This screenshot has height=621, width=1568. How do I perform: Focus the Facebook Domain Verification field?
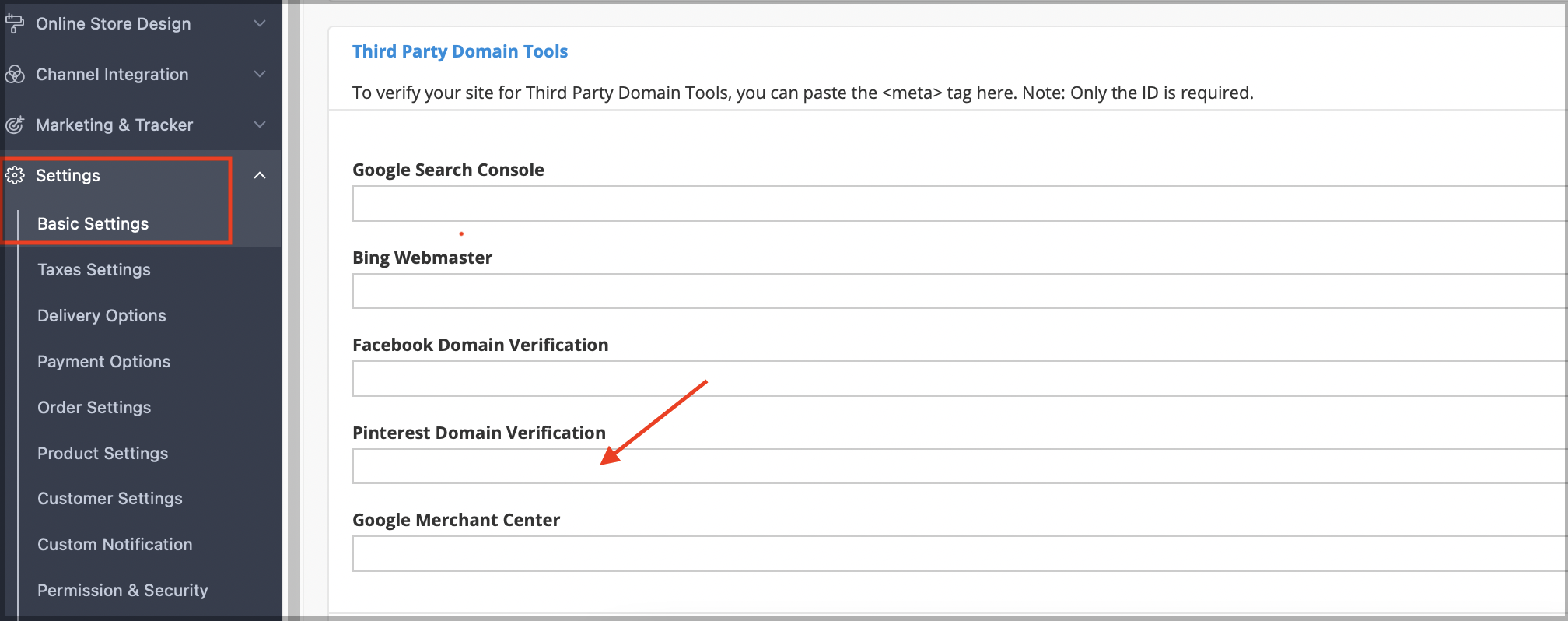tap(960, 378)
